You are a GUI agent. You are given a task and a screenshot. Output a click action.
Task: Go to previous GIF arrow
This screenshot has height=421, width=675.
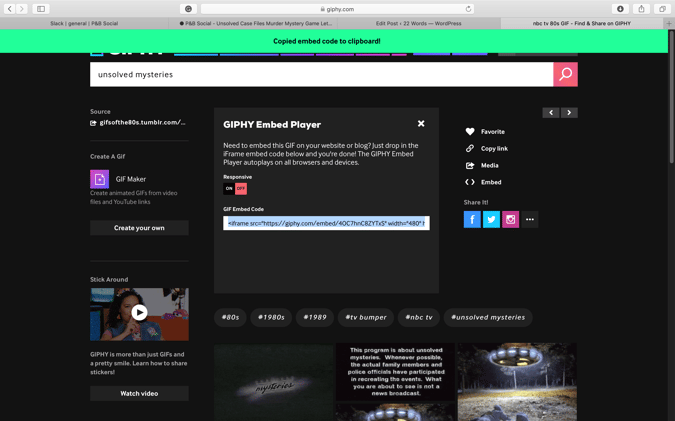tap(551, 113)
